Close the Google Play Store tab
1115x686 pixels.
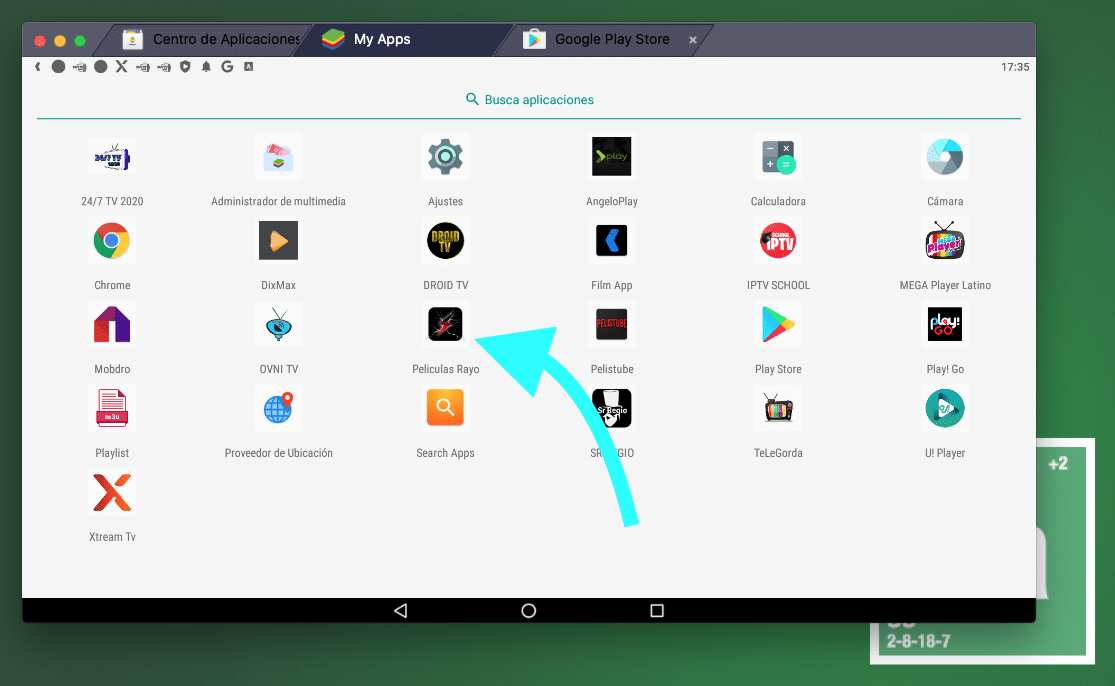(x=693, y=40)
